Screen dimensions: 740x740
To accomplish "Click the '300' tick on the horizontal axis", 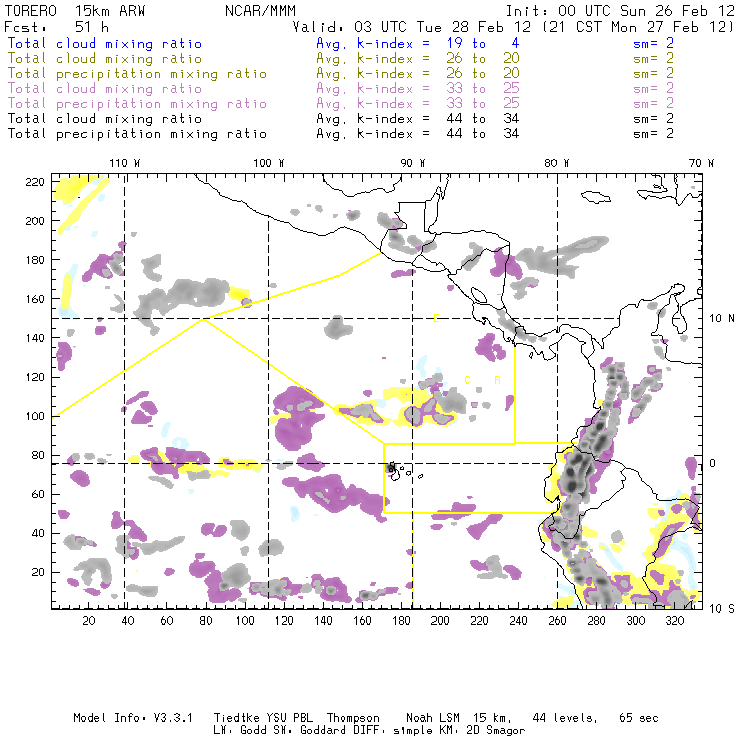I will [x=635, y=621].
